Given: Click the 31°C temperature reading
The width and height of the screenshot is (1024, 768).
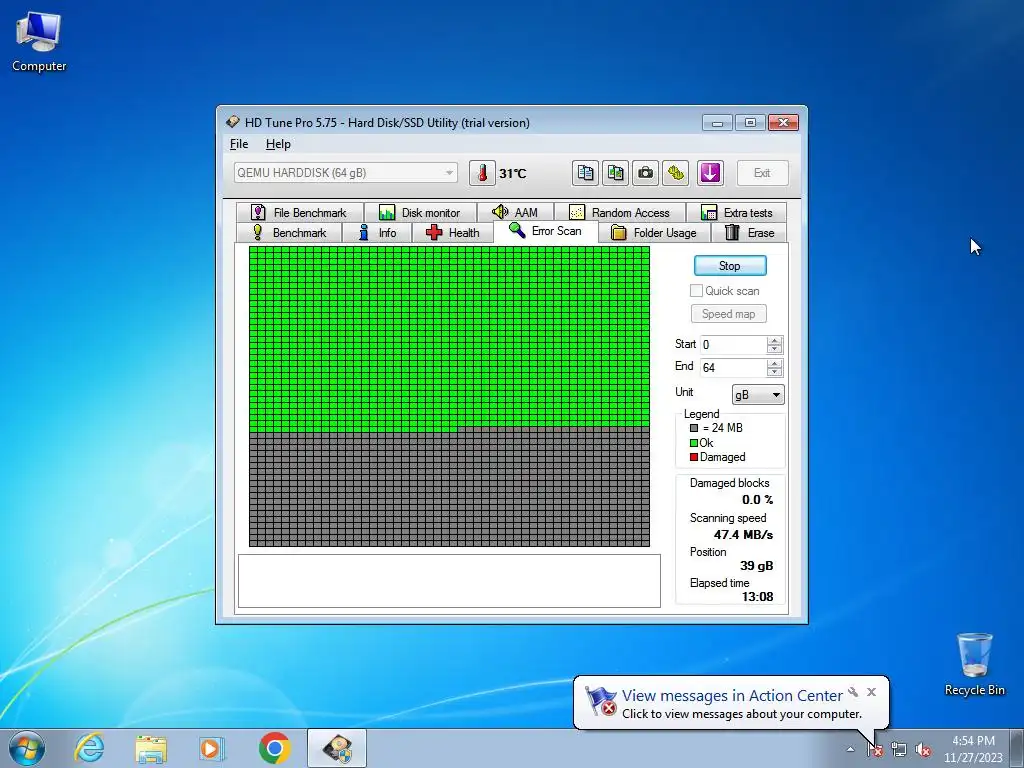Looking at the screenshot, I should [513, 174].
